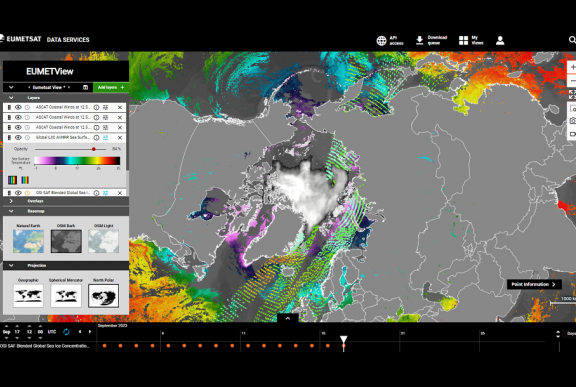Click clock icon on Global L3C AVHRR layer
This screenshot has height=387, width=576.
[x=27, y=138]
